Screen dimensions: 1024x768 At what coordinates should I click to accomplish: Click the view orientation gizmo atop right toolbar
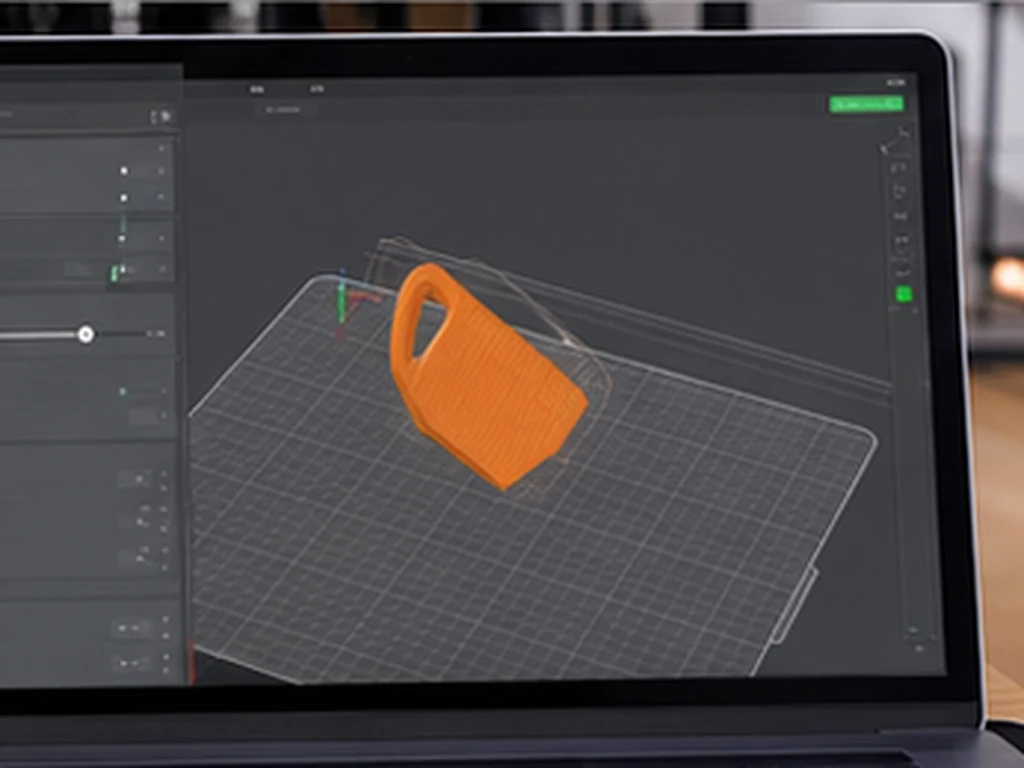pos(895,140)
